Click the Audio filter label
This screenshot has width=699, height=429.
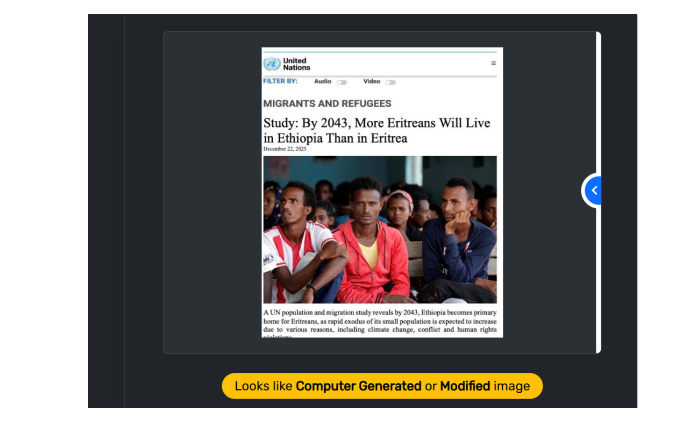(322, 81)
